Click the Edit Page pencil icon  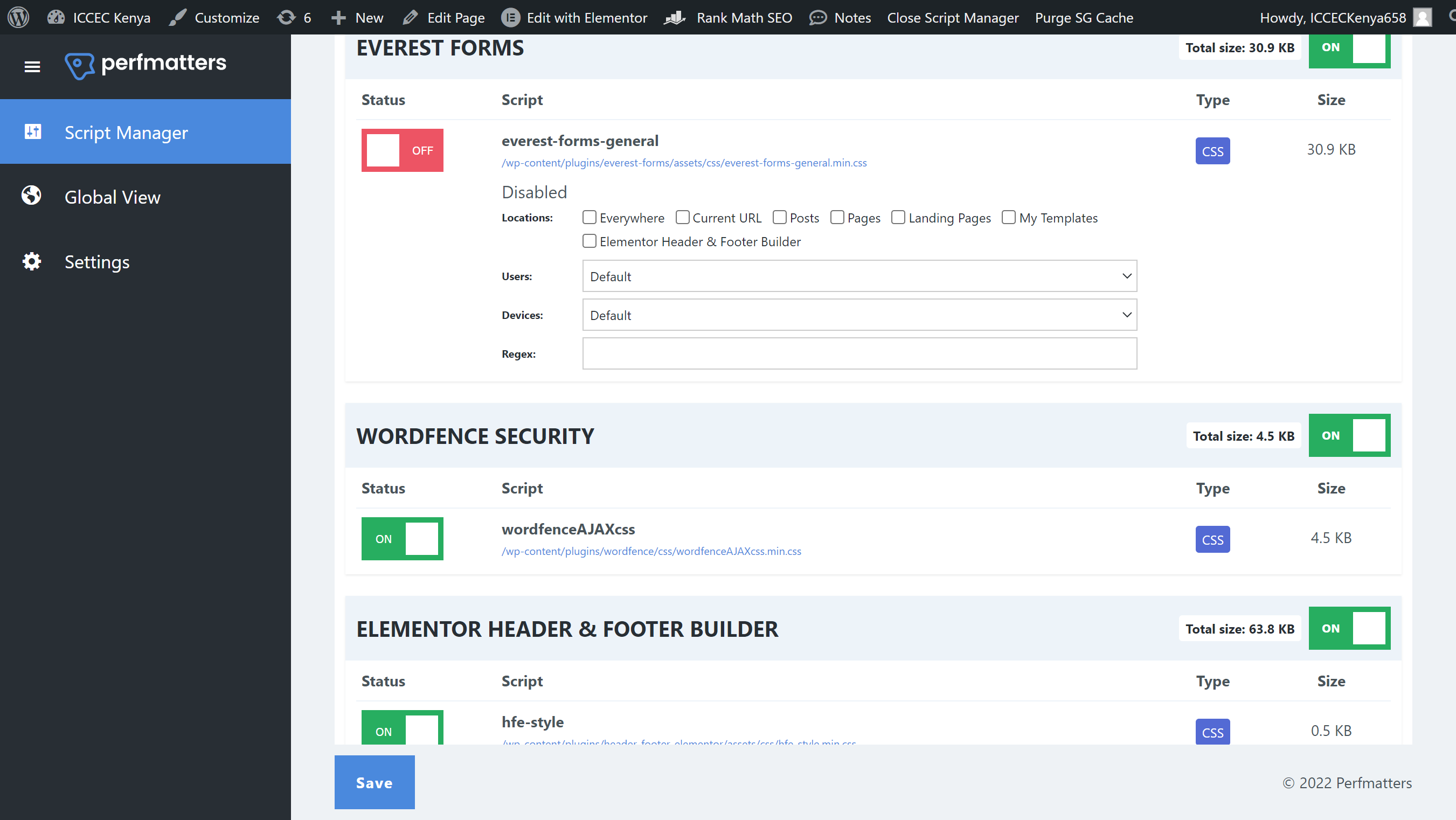411,17
